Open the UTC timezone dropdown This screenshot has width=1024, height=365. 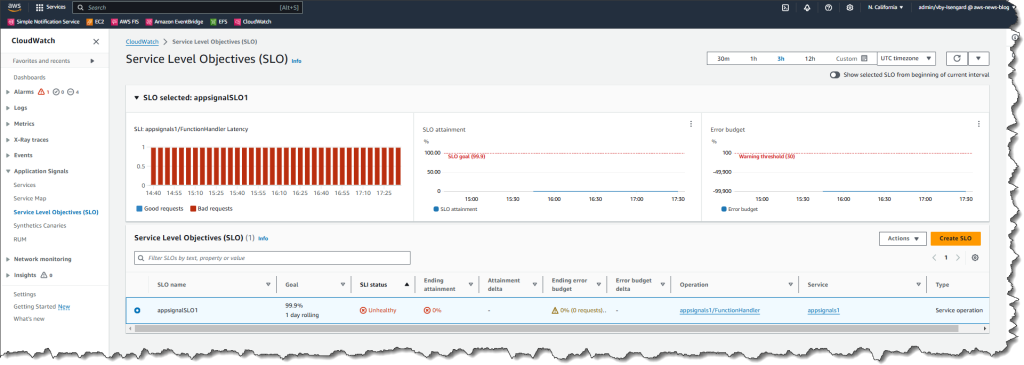[x=906, y=58]
